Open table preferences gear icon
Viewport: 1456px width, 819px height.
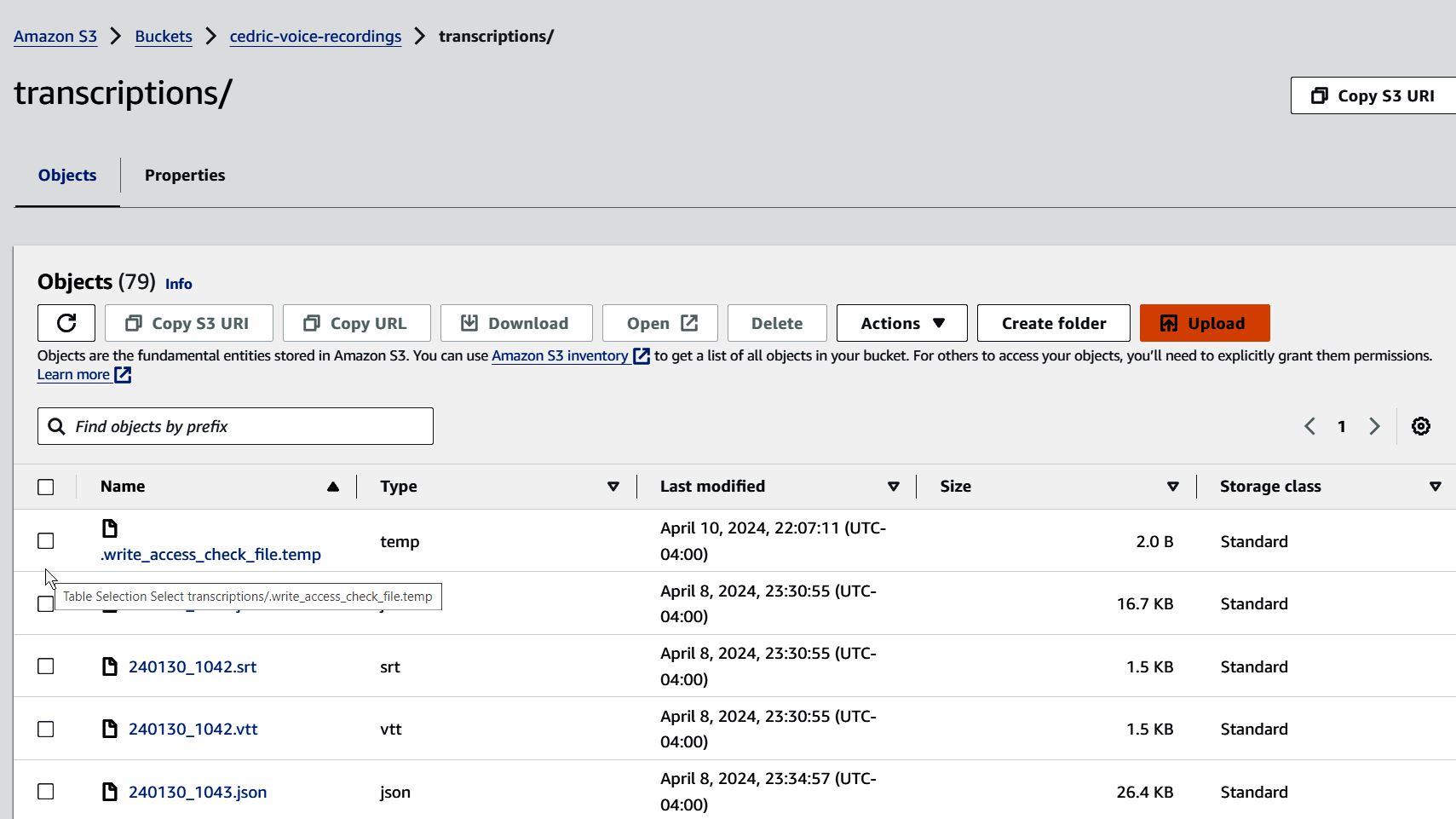[x=1420, y=426]
